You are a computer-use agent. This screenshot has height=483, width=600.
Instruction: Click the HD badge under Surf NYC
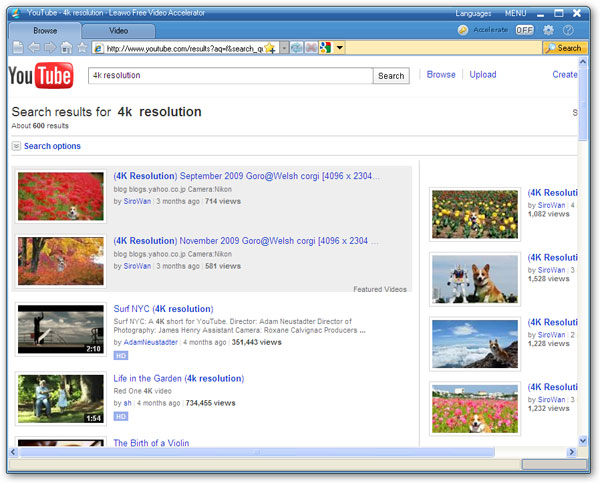click(x=121, y=356)
